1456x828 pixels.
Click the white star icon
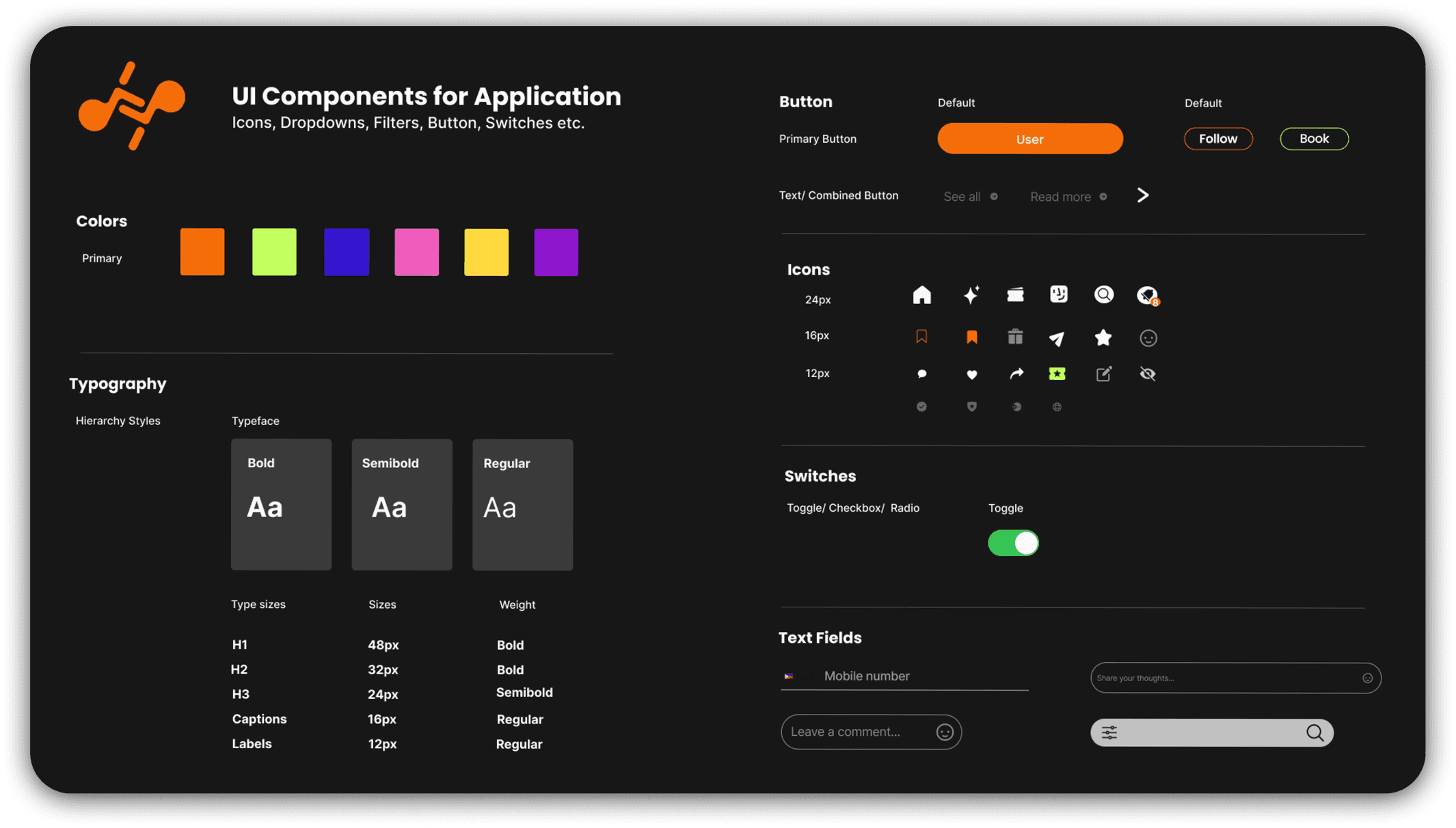tap(1103, 337)
